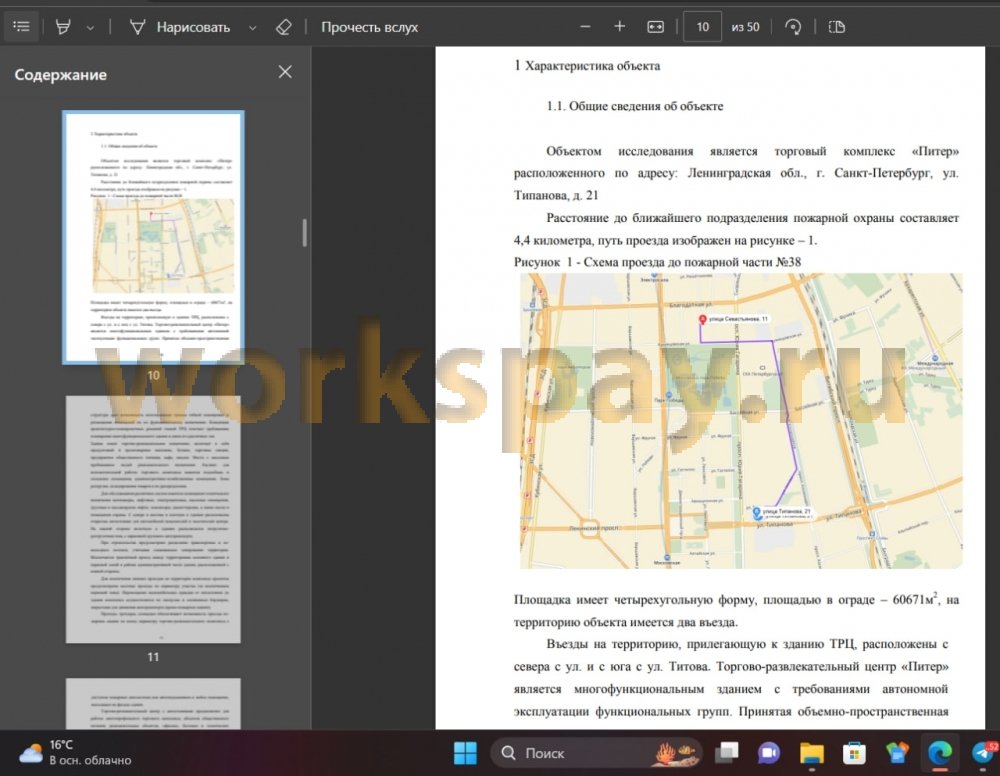The width and height of the screenshot is (1000, 776).
Task: Open the weather widget showing 16°C
Action: click(x=75, y=752)
